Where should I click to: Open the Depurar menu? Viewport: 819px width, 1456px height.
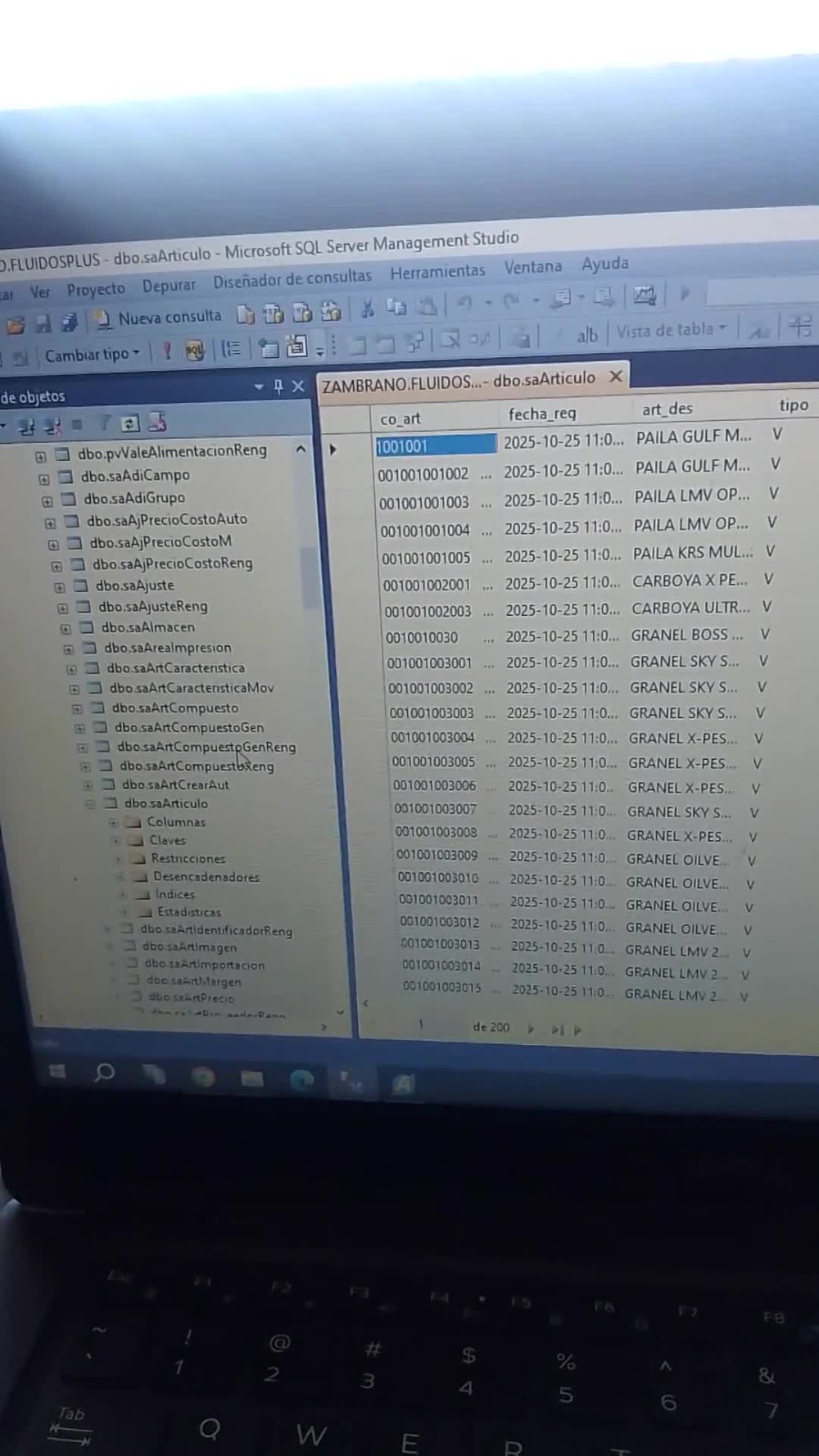click(169, 286)
